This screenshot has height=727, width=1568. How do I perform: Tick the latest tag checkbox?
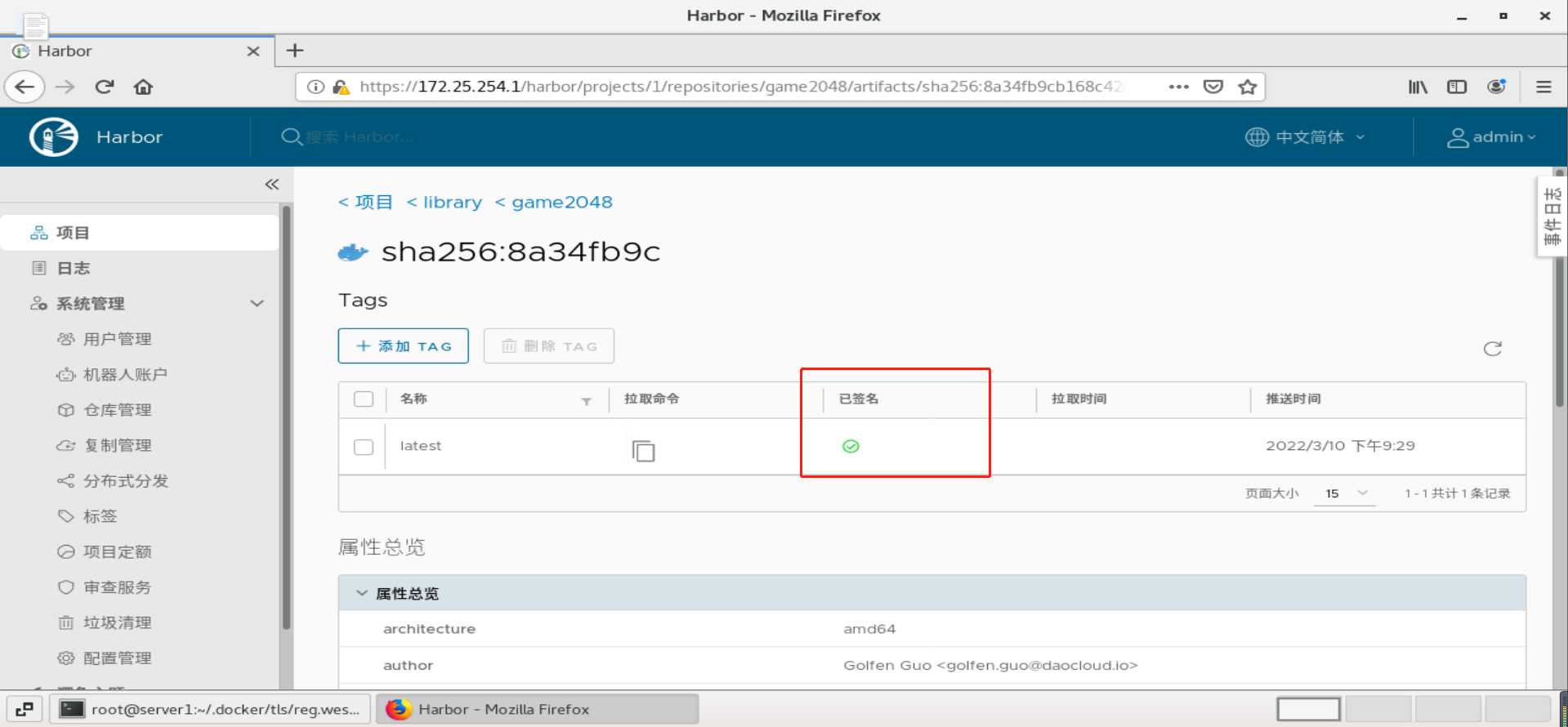click(364, 447)
